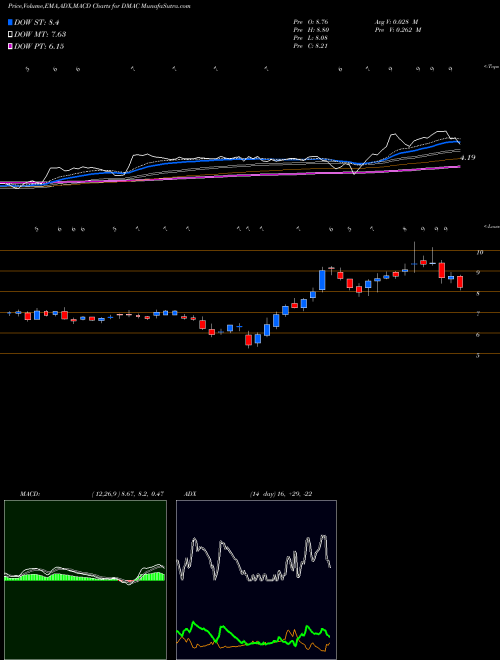Click the chart title mentioning DMAC MunafaSutra.com

(99, 7)
